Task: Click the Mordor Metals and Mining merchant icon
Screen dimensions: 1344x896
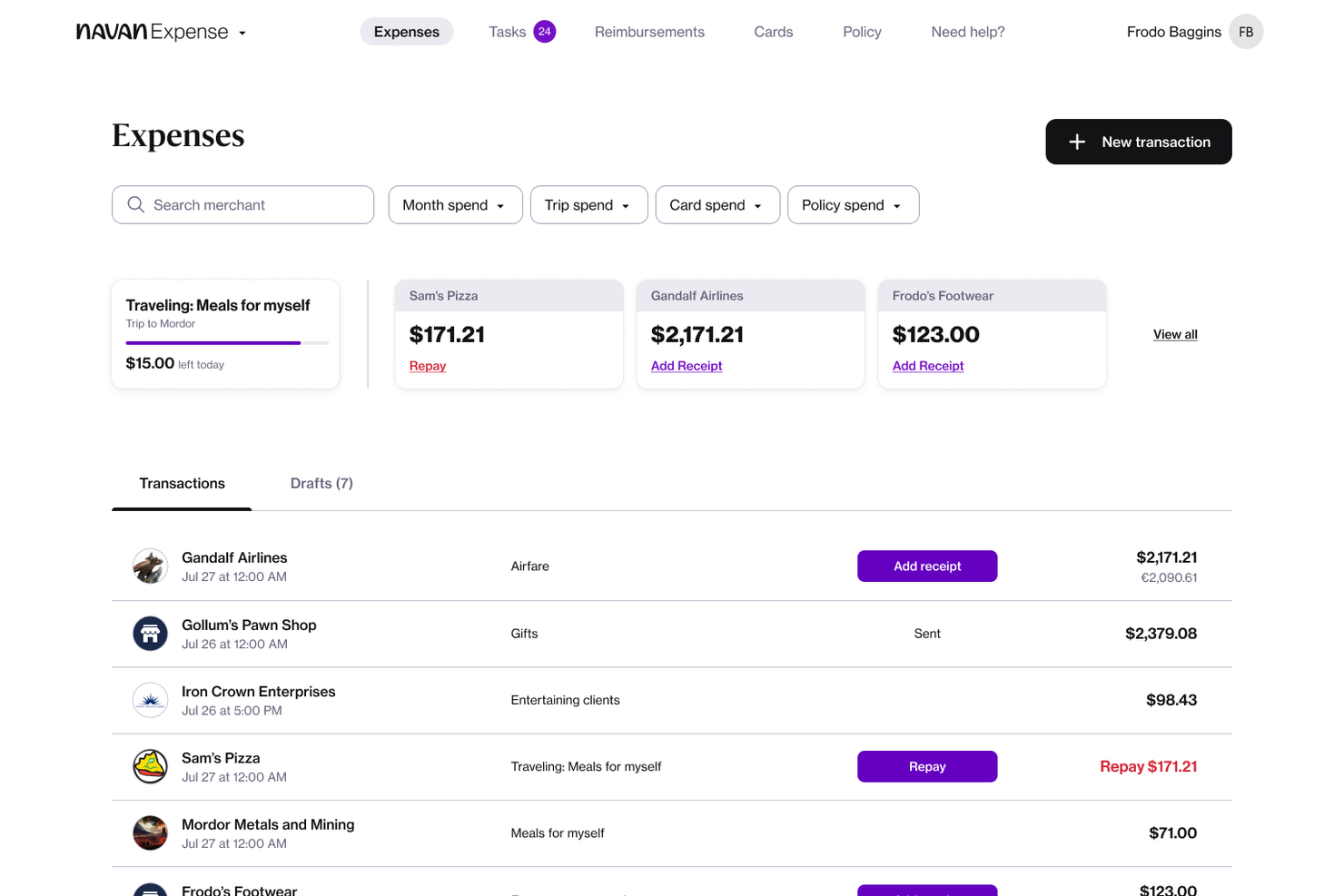Action: tap(150, 833)
